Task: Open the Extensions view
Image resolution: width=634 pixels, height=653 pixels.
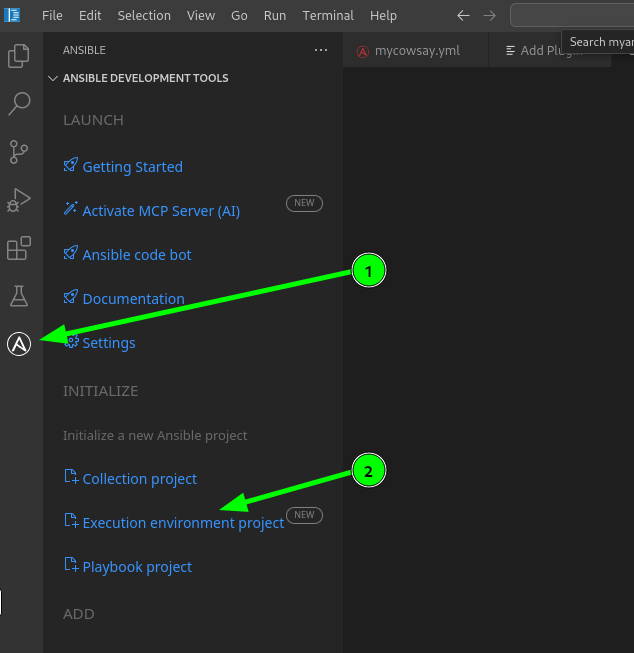Action: point(19,248)
